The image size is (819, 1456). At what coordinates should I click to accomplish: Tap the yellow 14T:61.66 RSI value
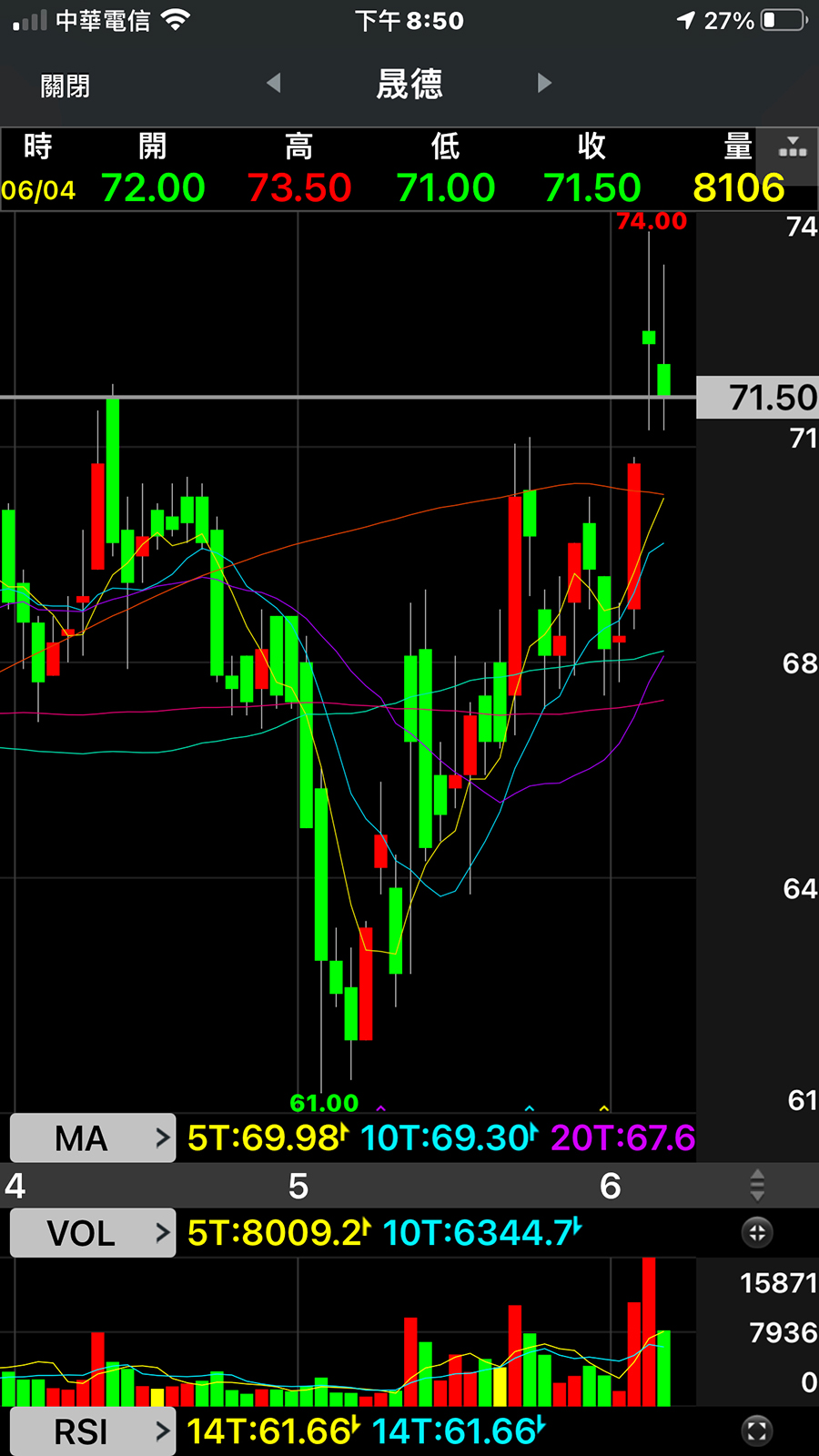point(273,1431)
